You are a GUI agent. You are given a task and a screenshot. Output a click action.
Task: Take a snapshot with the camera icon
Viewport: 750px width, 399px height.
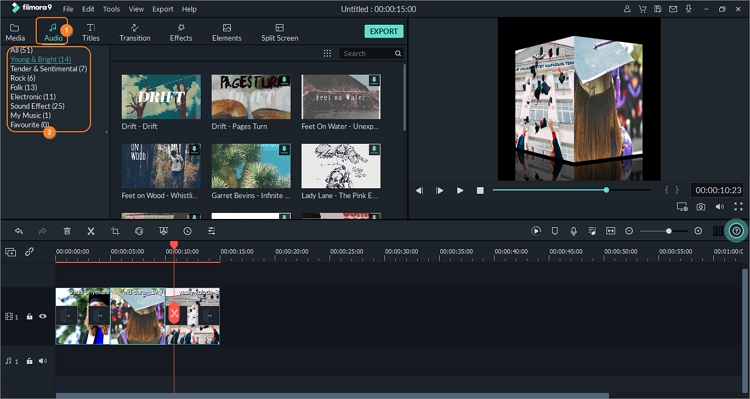click(x=701, y=207)
